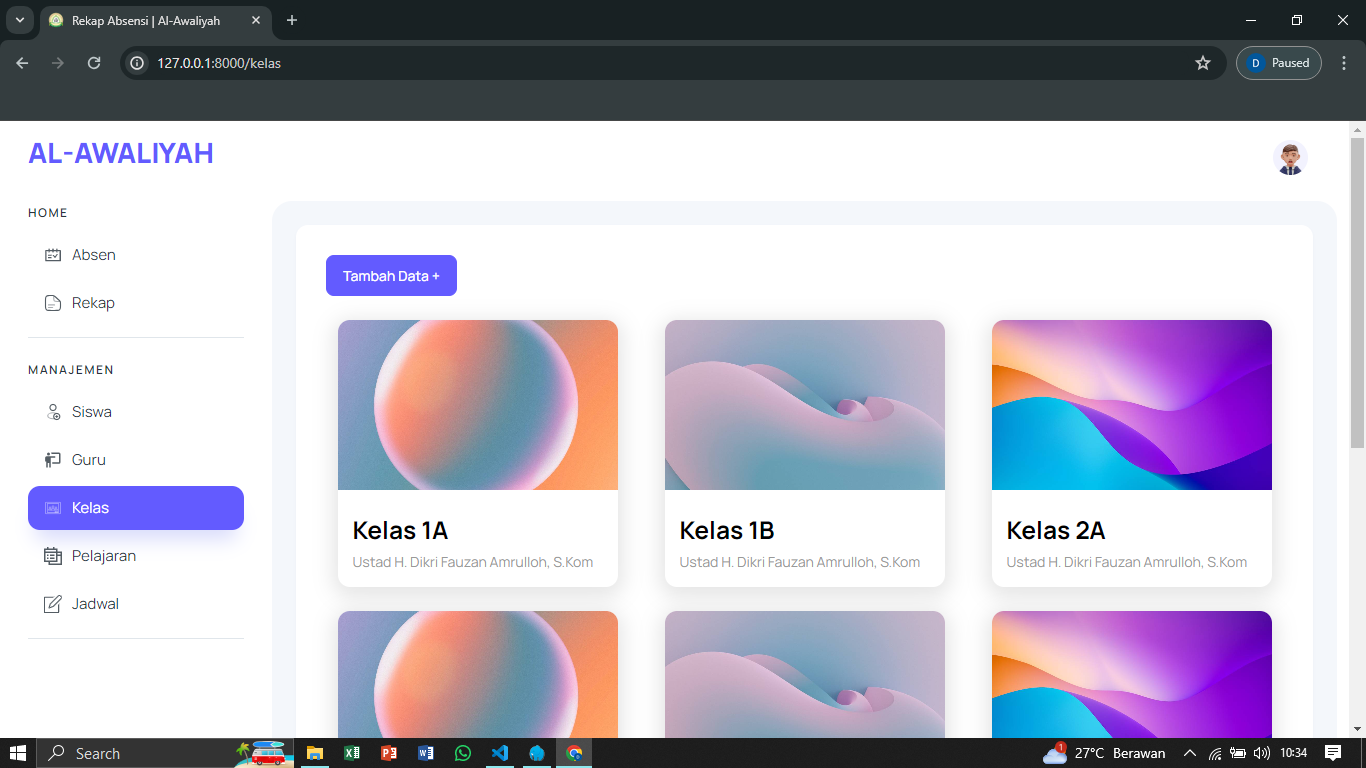1366x768 pixels.
Task: Click the Tambah Data + button
Action: 391,276
